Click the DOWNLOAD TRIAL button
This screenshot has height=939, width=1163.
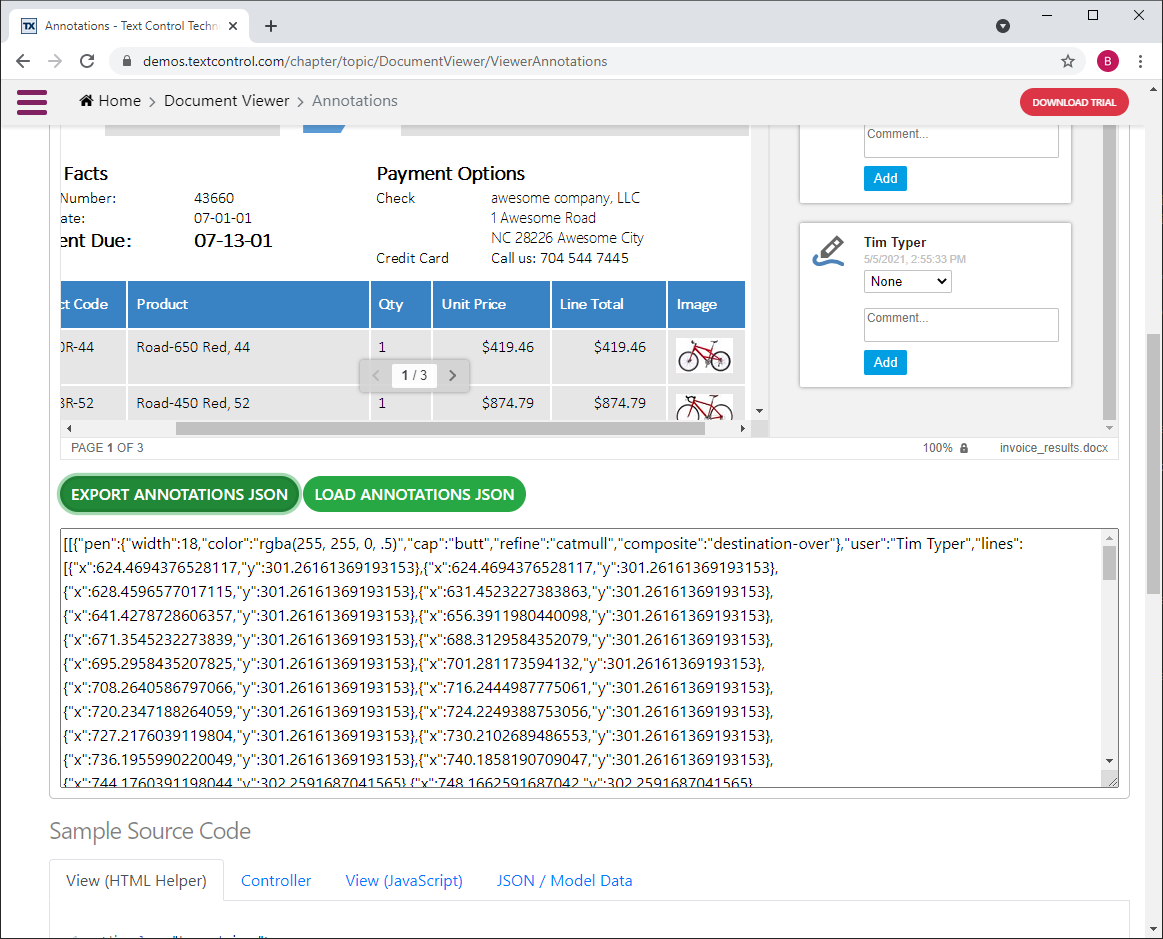tap(1074, 101)
